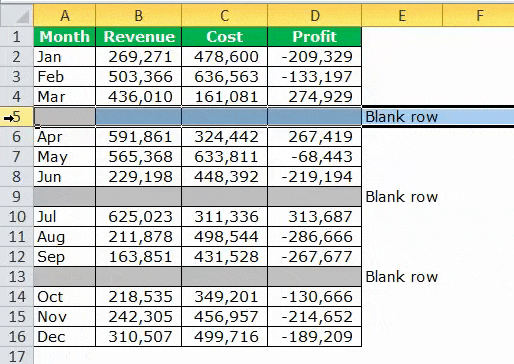Click profit value 274,929
The height and width of the screenshot is (364, 514).
coord(314,97)
